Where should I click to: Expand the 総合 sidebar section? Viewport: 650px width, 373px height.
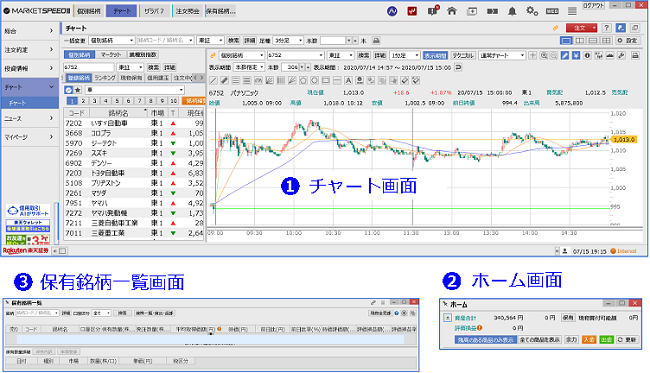pyautogui.click(x=29, y=31)
